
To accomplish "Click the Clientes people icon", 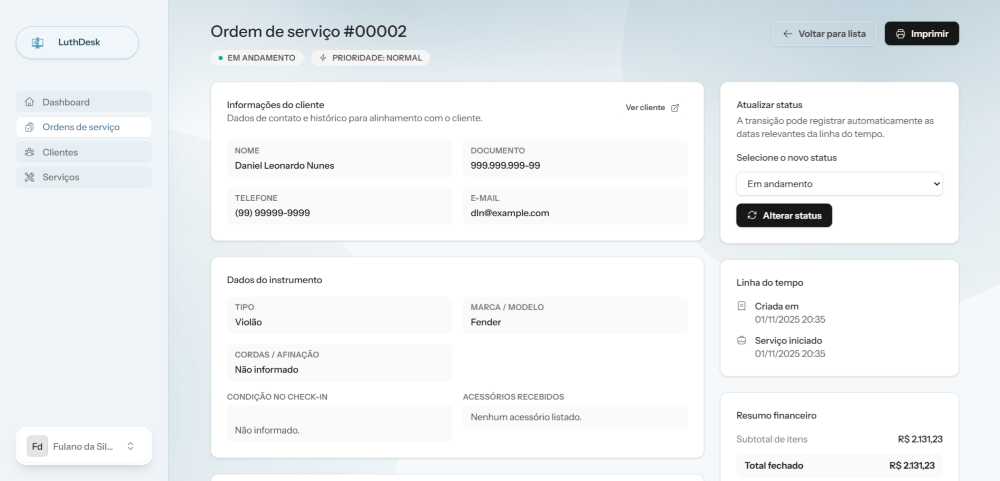I will pyautogui.click(x=29, y=152).
